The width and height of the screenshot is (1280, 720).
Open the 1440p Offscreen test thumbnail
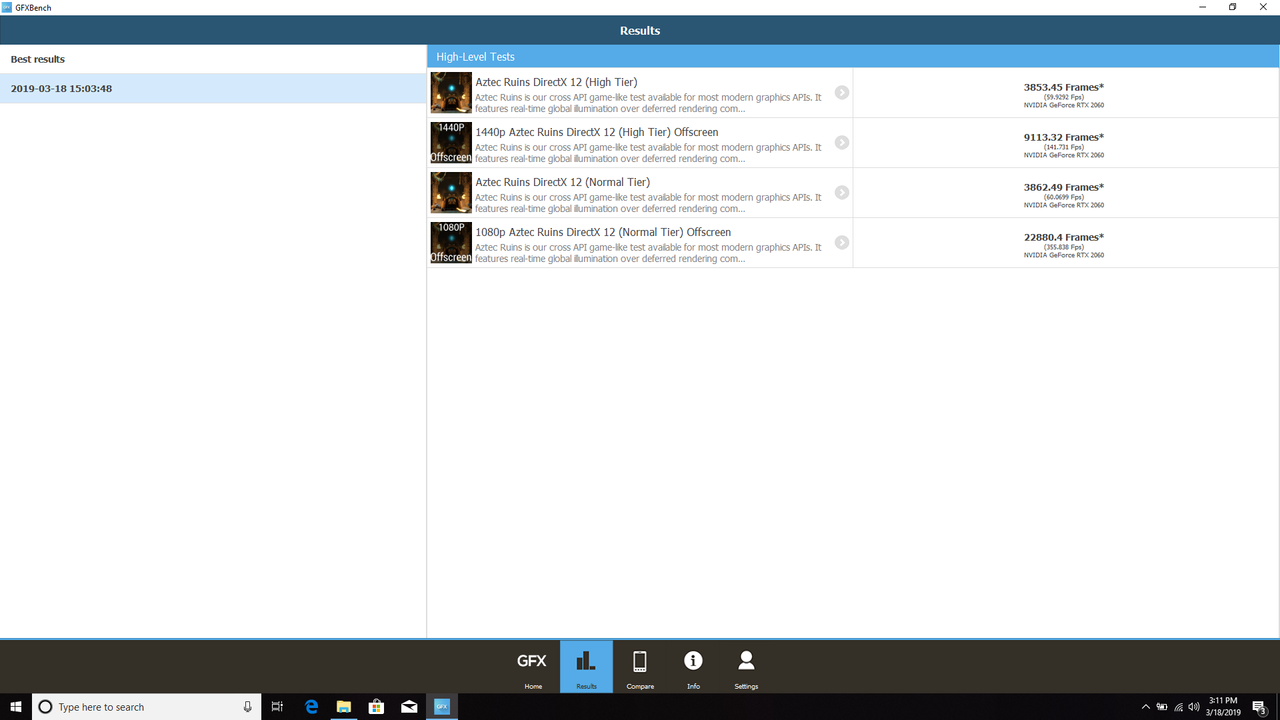click(451, 143)
